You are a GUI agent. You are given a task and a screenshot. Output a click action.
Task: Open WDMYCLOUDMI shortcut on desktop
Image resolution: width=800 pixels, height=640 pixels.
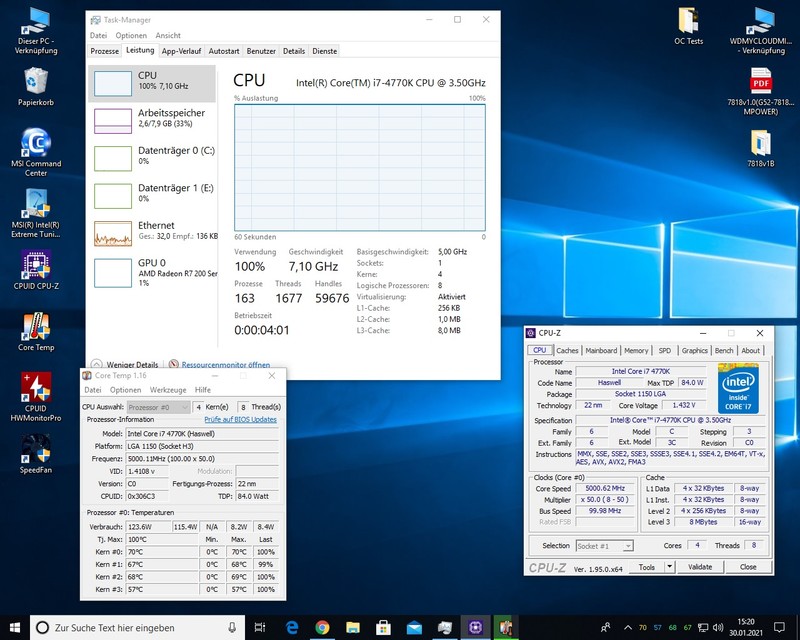[x=760, y=32]
